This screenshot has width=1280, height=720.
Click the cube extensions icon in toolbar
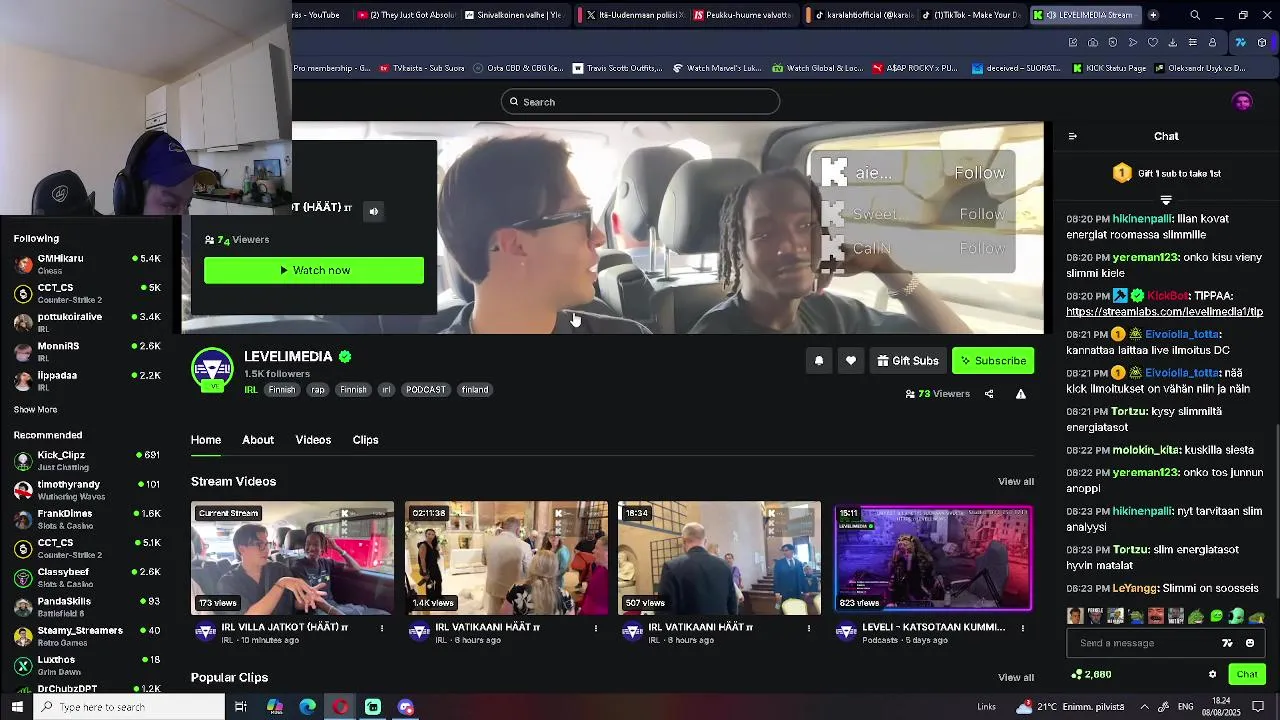tap(1262, 42)
